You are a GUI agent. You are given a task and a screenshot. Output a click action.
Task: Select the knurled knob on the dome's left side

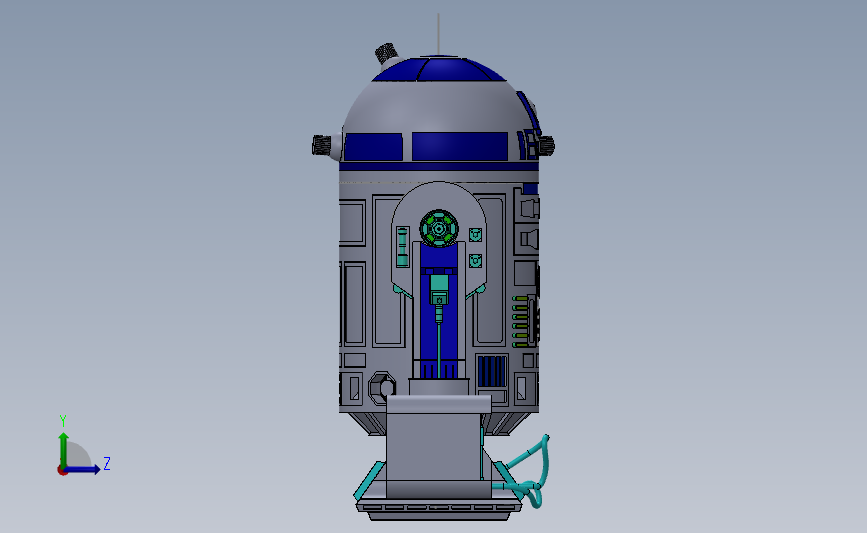click(322, 145)
